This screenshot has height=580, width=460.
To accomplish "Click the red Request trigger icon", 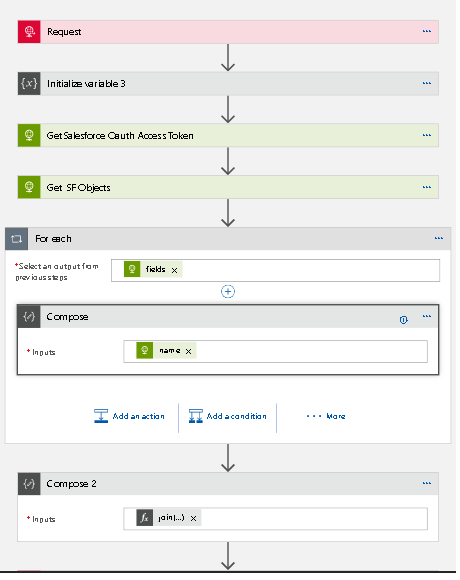I will [29, 32].
